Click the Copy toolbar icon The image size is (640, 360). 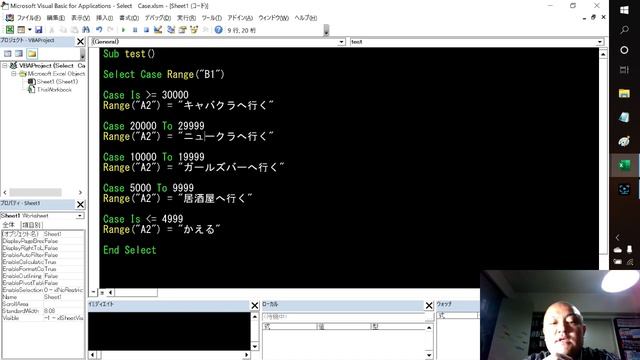click(63, 29)
